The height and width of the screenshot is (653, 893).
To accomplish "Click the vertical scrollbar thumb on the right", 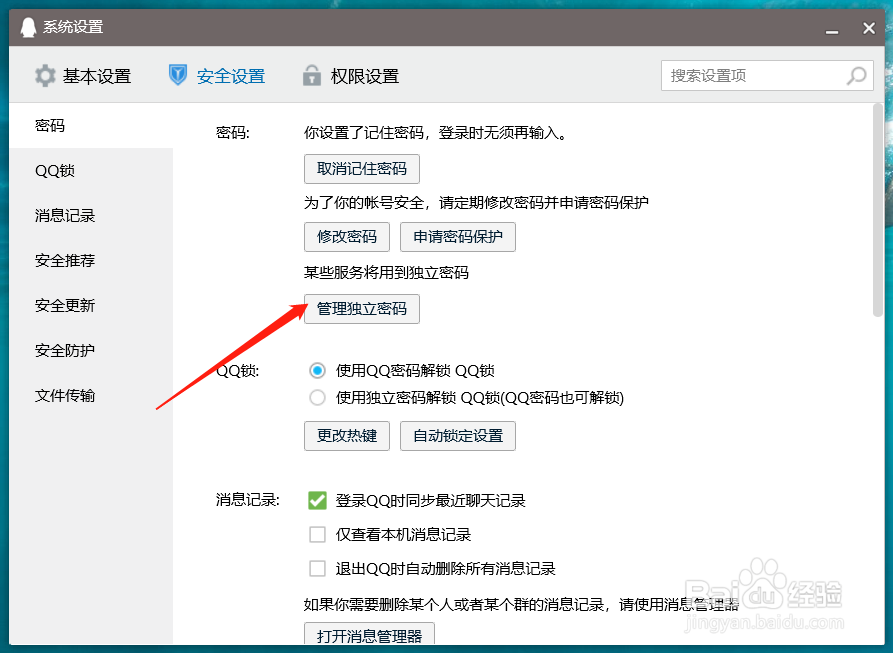I will coord(878,210).
